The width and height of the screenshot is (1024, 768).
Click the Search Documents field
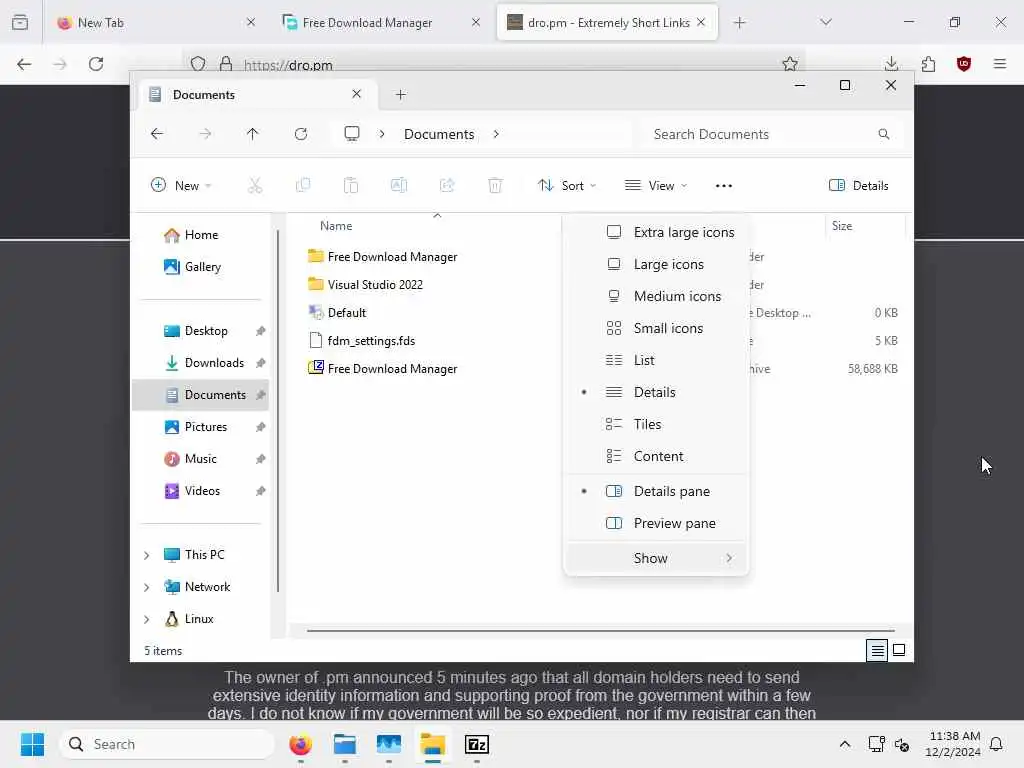[x=771, y=134]
